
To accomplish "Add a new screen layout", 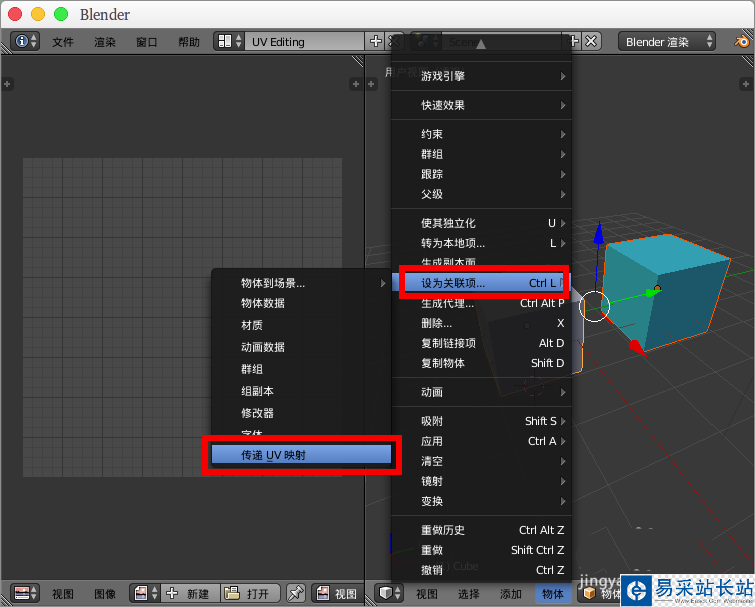I will click(x=376, y=41).
